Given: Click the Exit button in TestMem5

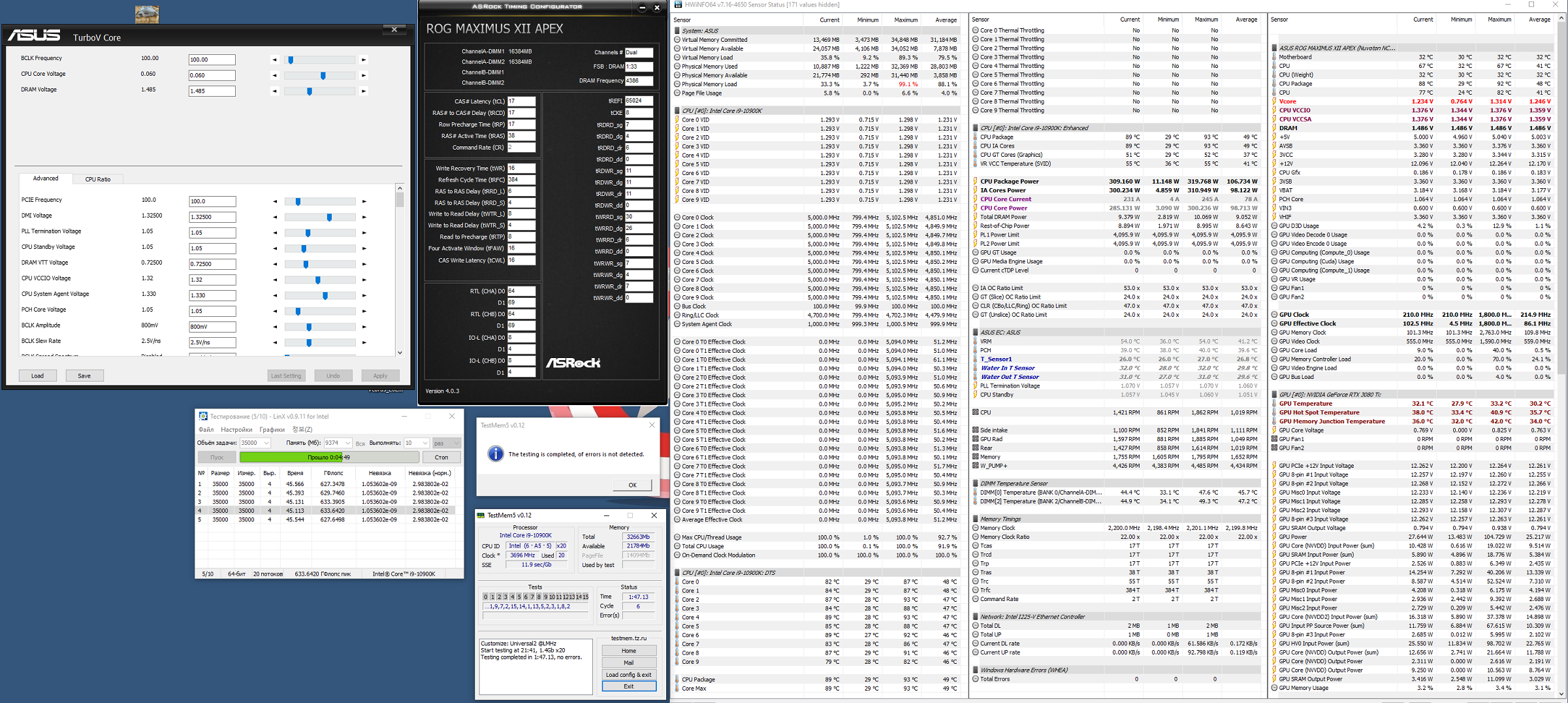Looking at the screenshot, I should click(629, 686).
